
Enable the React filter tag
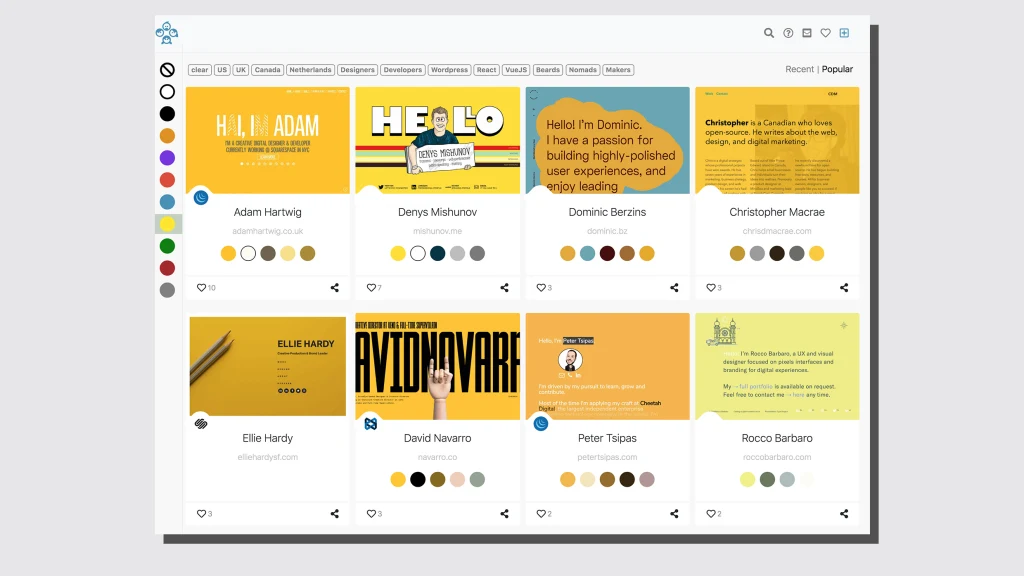(487, 70)
